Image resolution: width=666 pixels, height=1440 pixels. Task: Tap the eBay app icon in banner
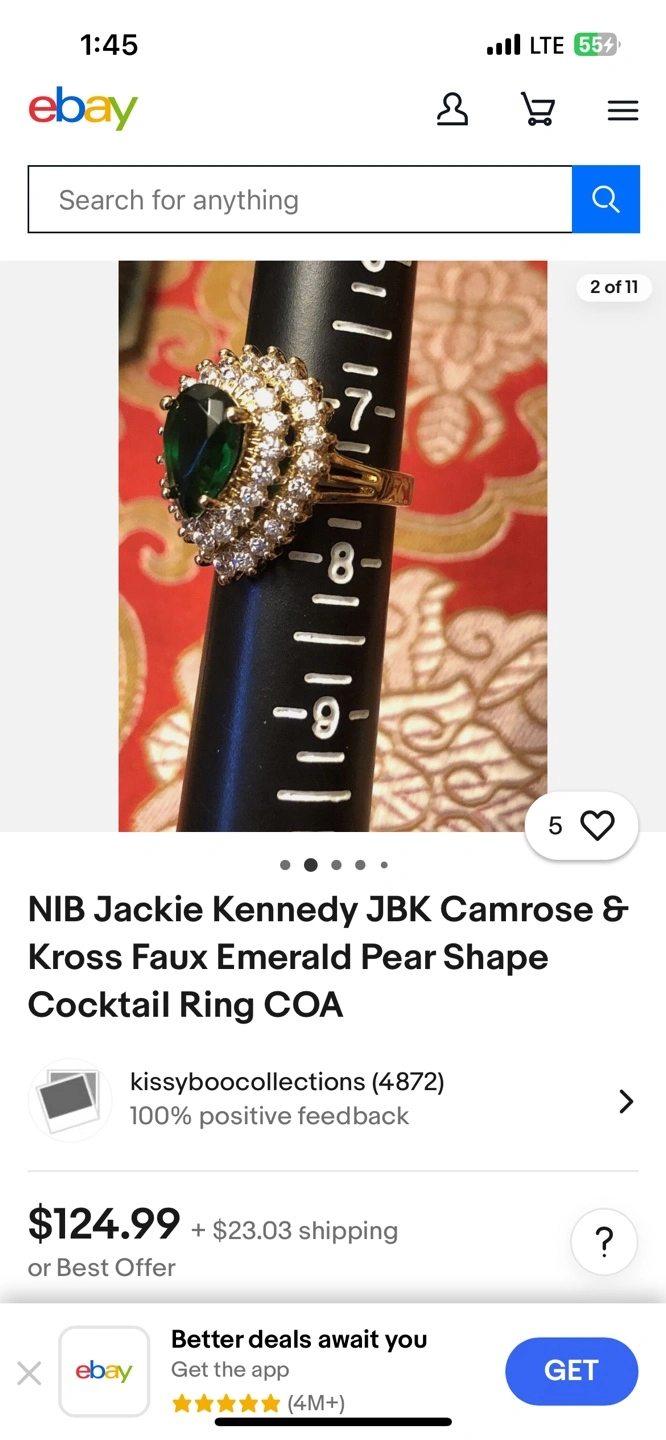(x=104, y=1371)
